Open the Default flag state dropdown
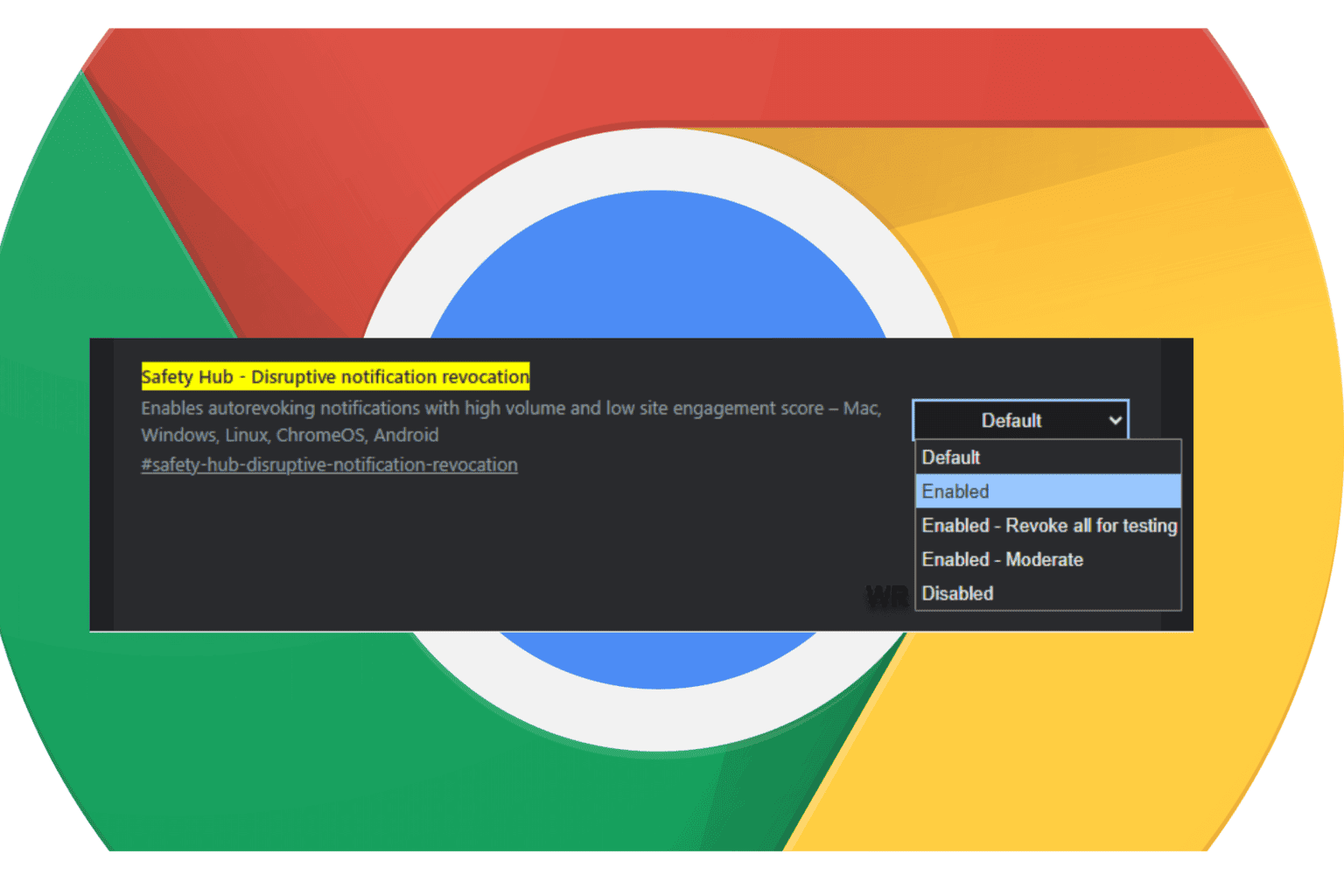Screen dimensions: 1344x896 tap(1019, 420)
